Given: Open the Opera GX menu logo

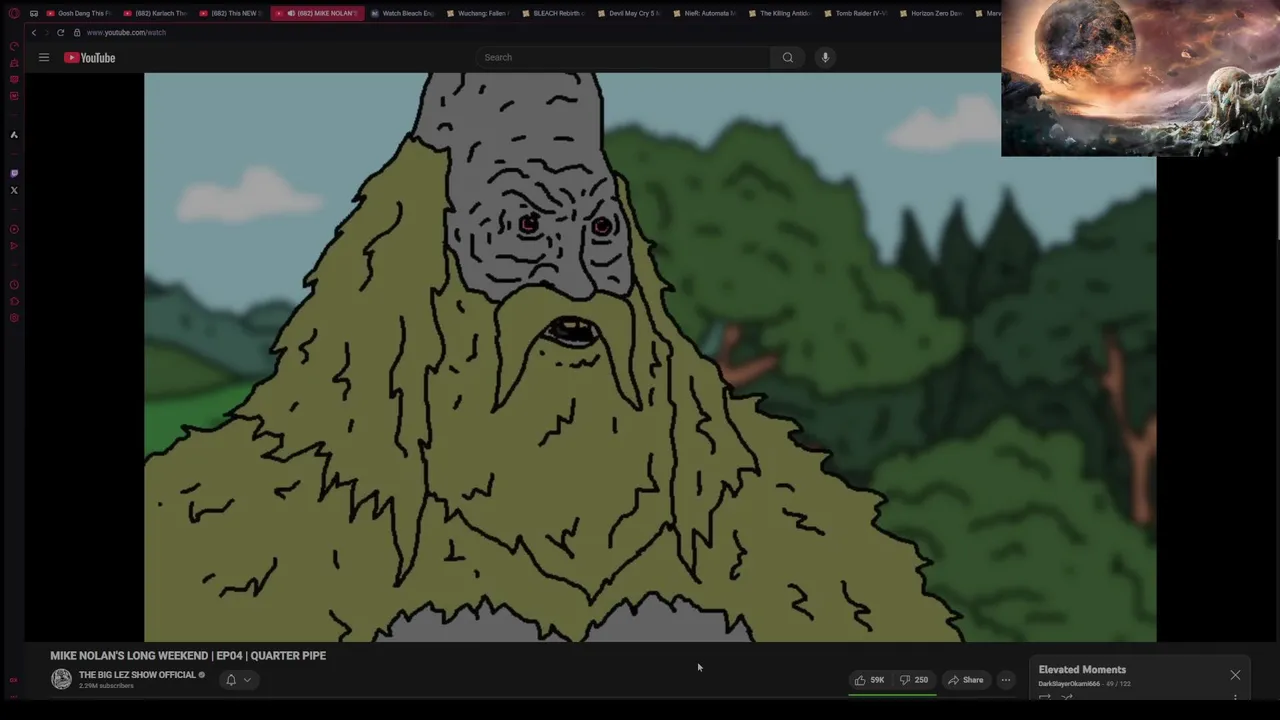Looking at the screenshot, I should (x=14, y=13).
